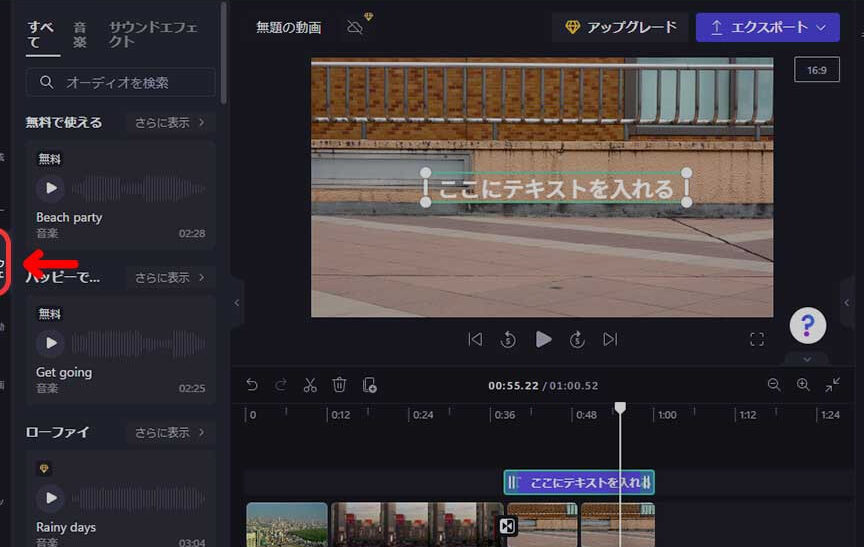
Task: Click the premium diamond badge on Rainy days
Action: [x=44, y=469]
